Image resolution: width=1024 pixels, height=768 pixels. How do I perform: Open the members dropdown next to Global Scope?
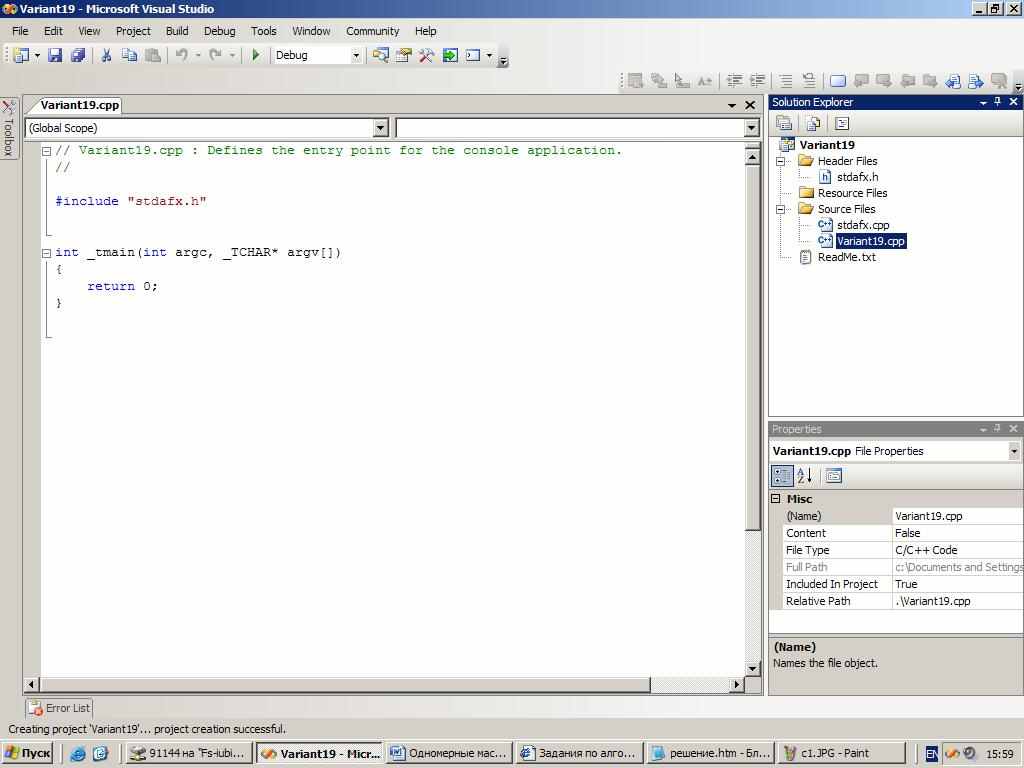752,128
